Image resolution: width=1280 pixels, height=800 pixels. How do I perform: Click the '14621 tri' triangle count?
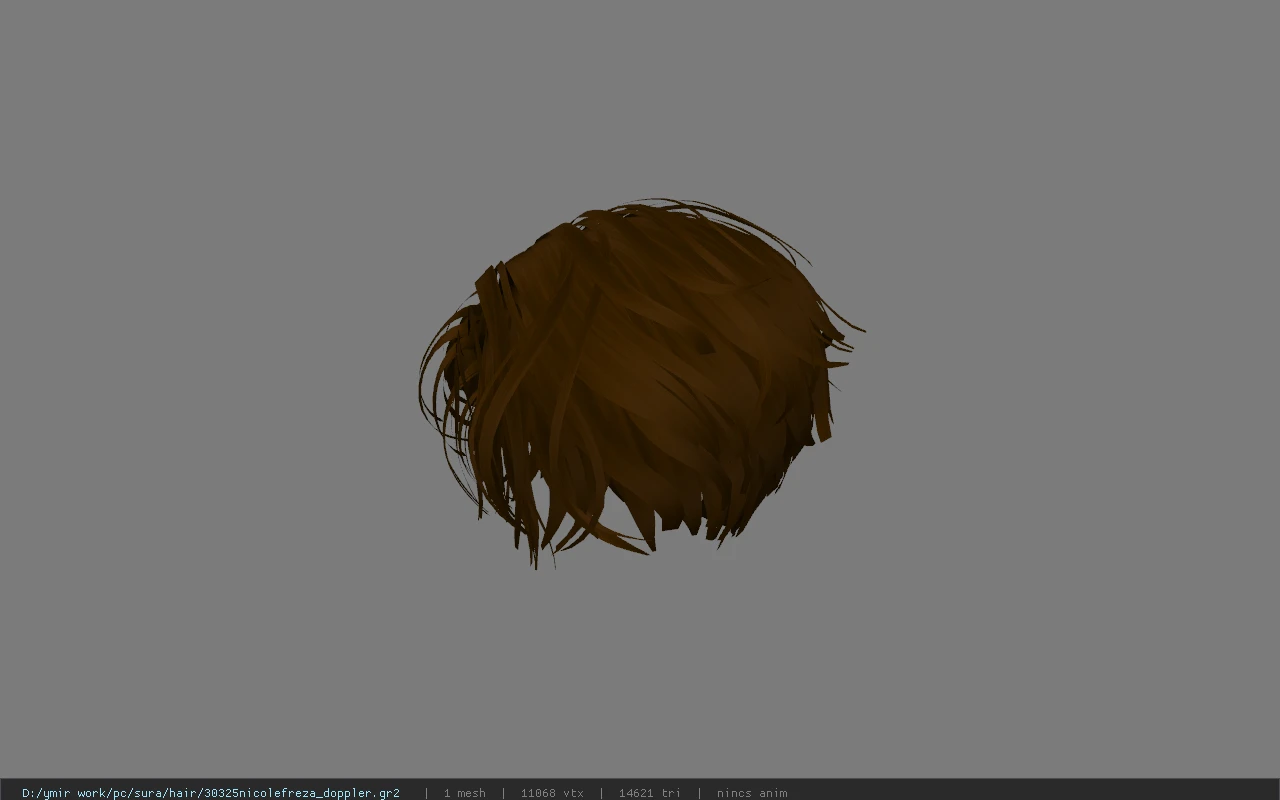pos(650,793)
